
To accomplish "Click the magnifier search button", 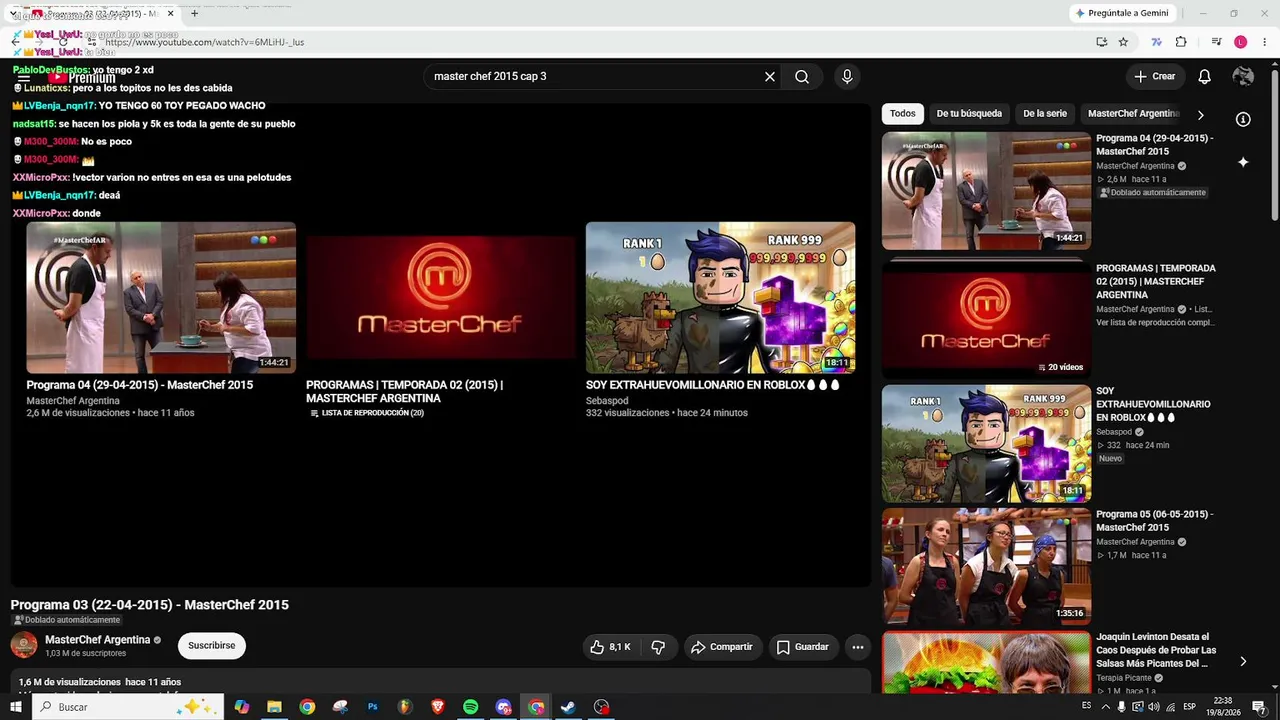I will click(x=802, y=77).
